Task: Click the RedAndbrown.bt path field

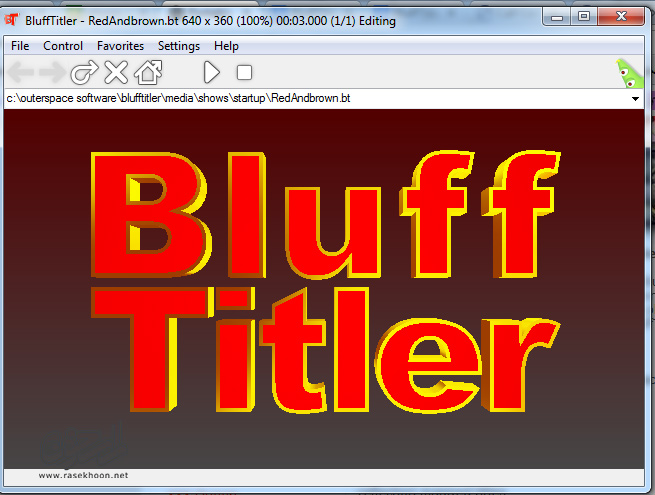Action: 323,99
